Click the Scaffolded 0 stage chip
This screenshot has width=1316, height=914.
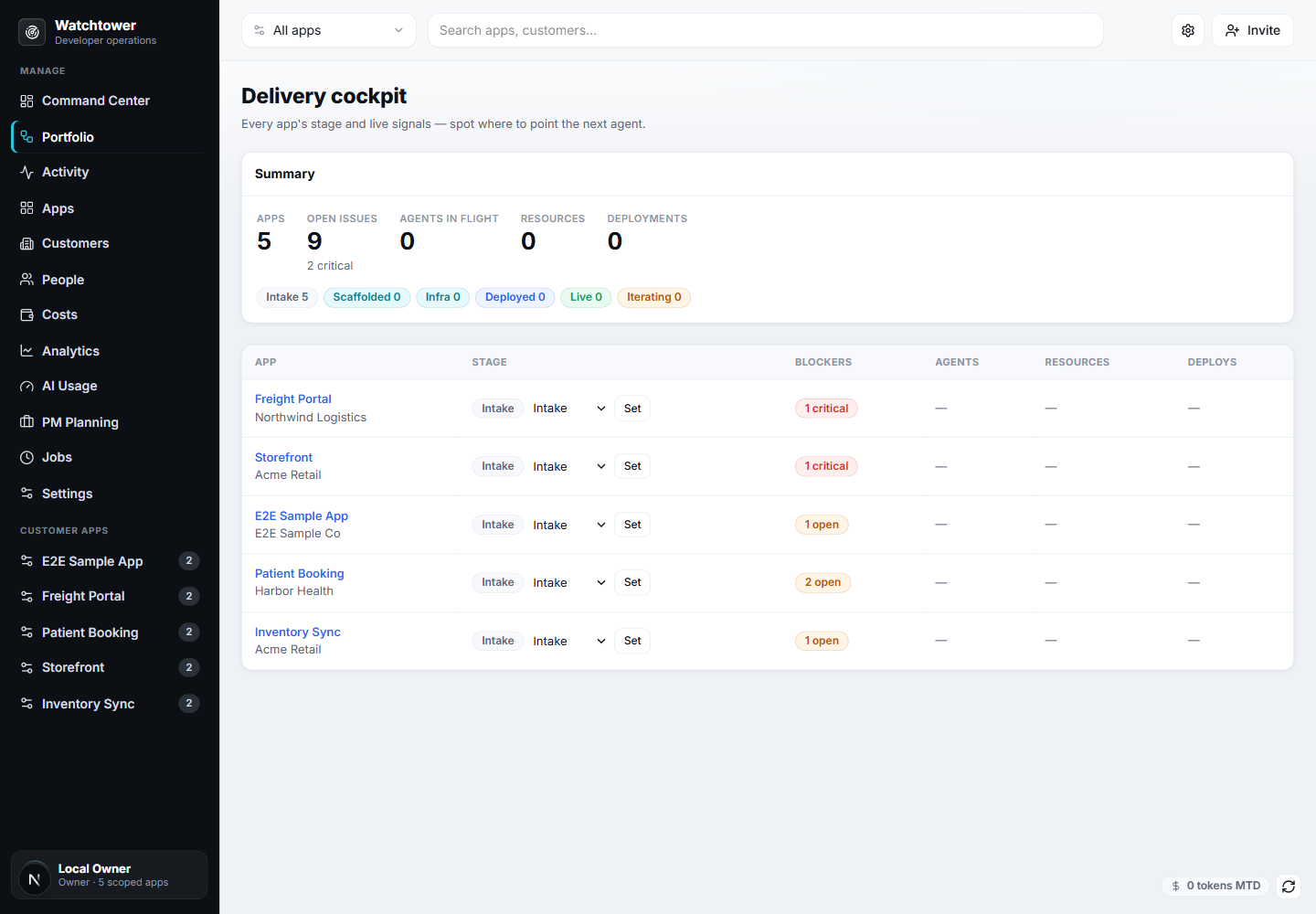(366, 297)
